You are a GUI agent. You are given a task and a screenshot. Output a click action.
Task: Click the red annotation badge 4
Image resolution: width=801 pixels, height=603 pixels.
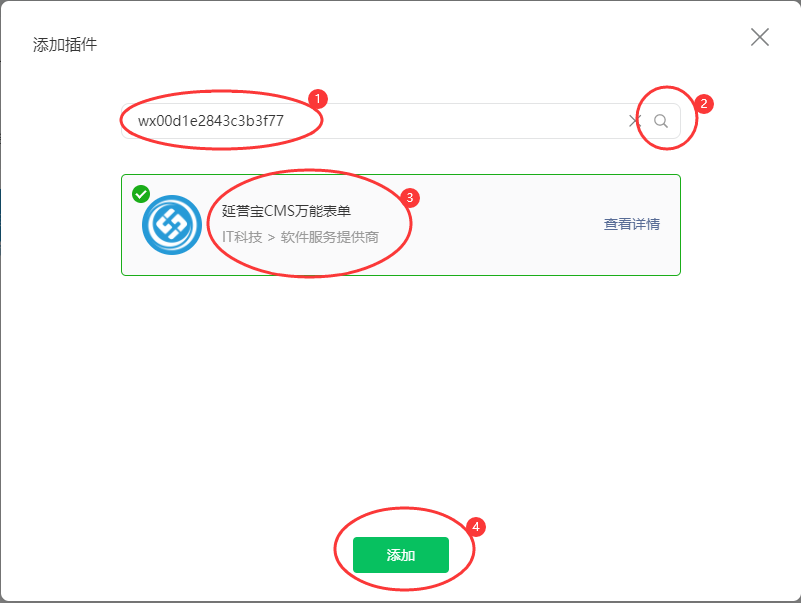476,527
